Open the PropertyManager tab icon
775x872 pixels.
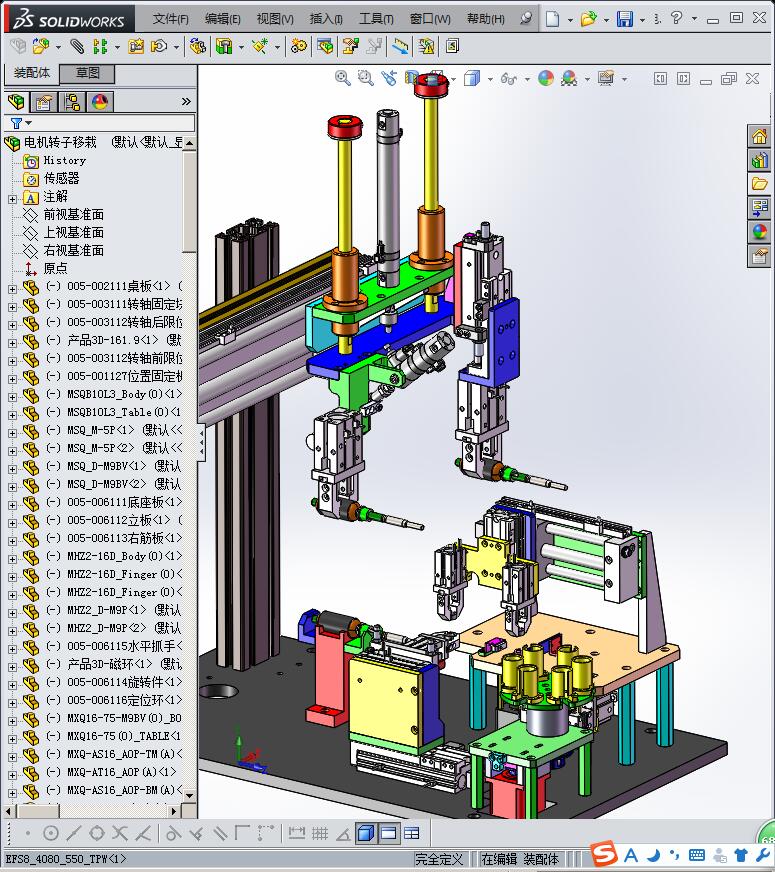coord(43,102)
